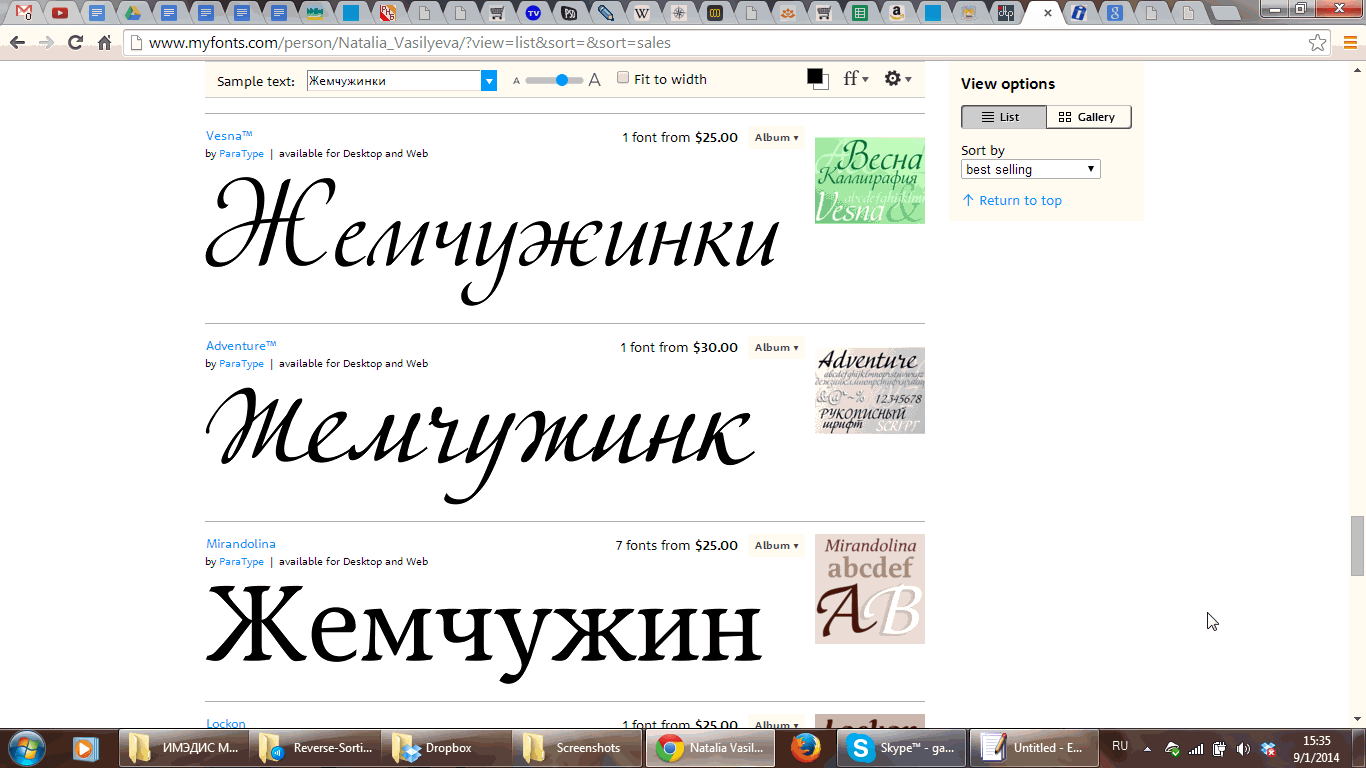Expand the Album menu for Mirandolina
This screenshot has height=768, width=1366.
pos(776,546)
